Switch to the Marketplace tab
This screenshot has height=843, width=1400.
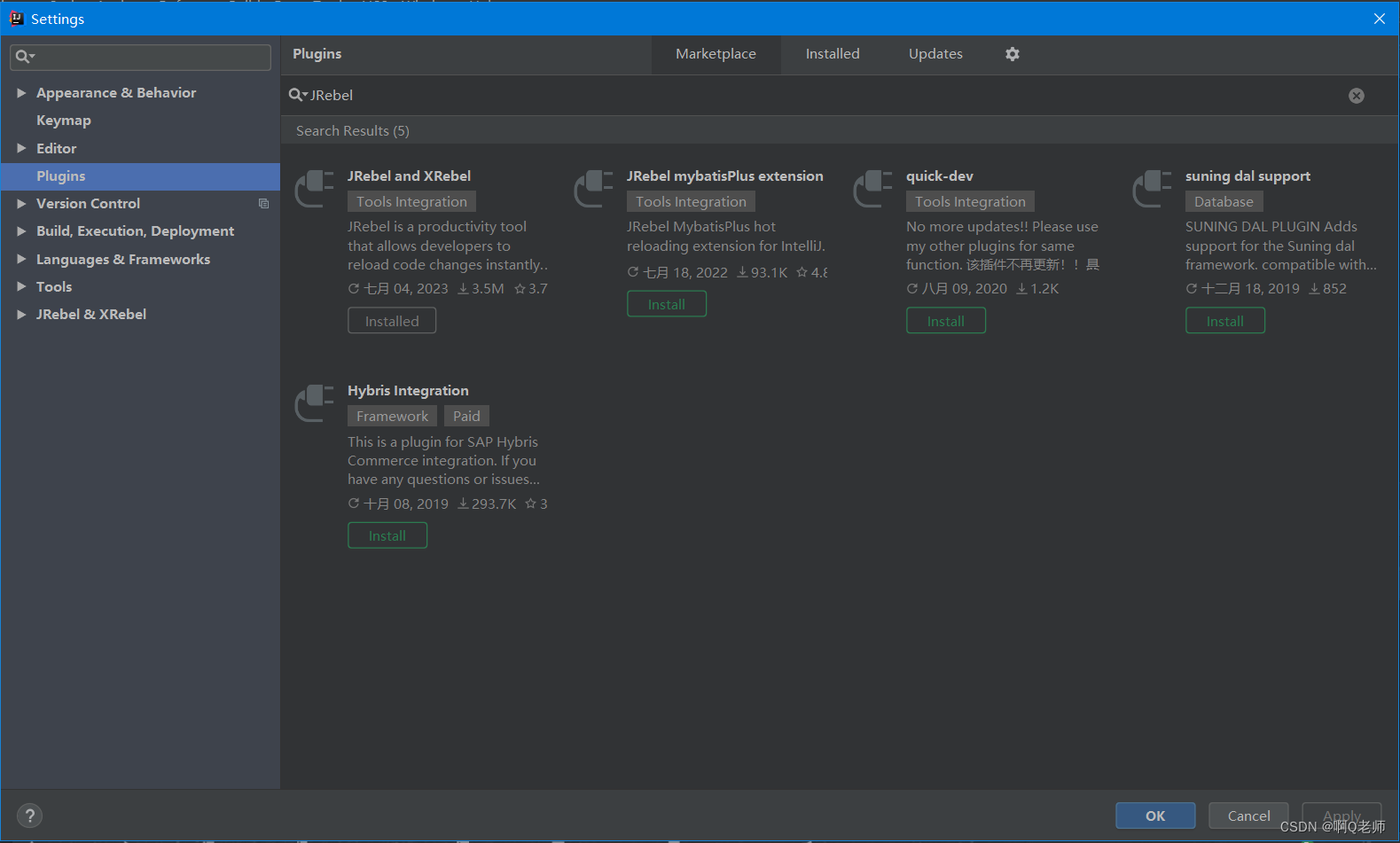tap(716, 54)
